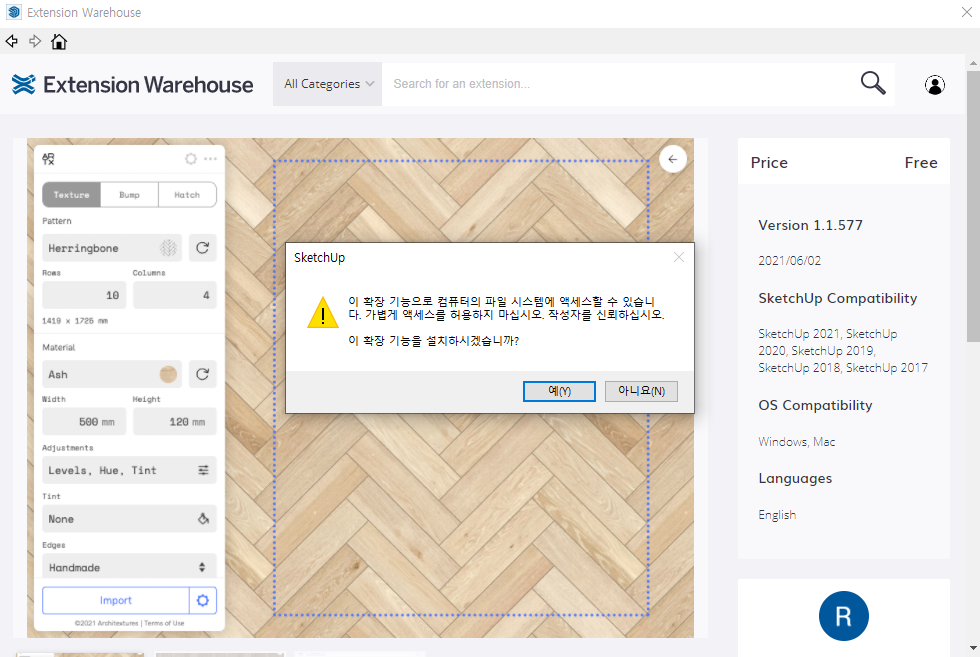This screenshot has width=980, height=657.
Task: Click the Columns value 4 field
Action: click(x=175, y=295)
